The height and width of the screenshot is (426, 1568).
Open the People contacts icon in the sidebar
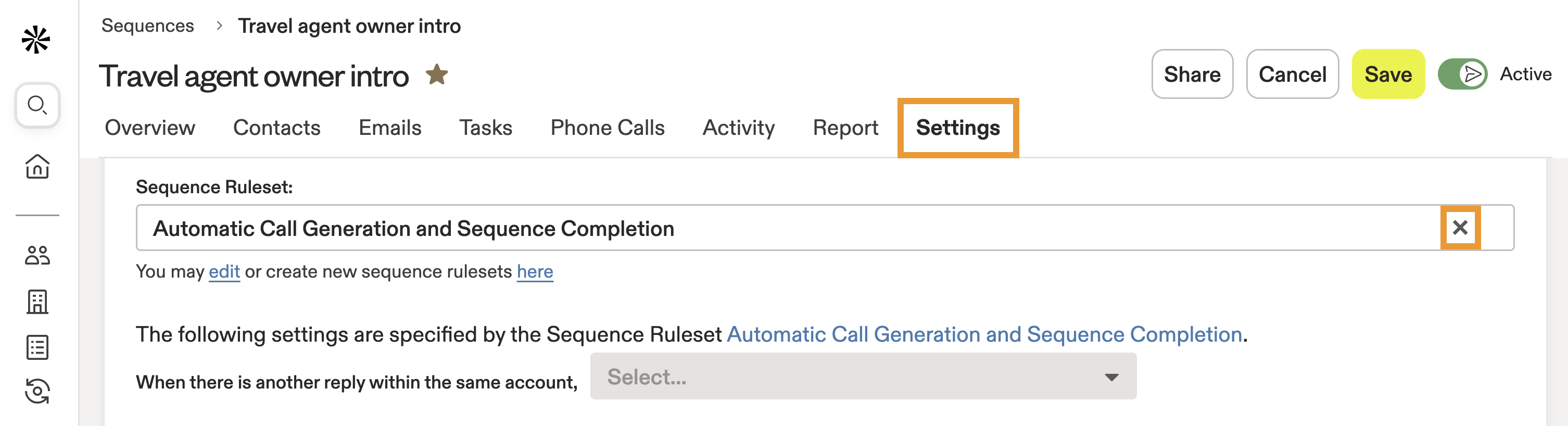[x=37, y=255]
